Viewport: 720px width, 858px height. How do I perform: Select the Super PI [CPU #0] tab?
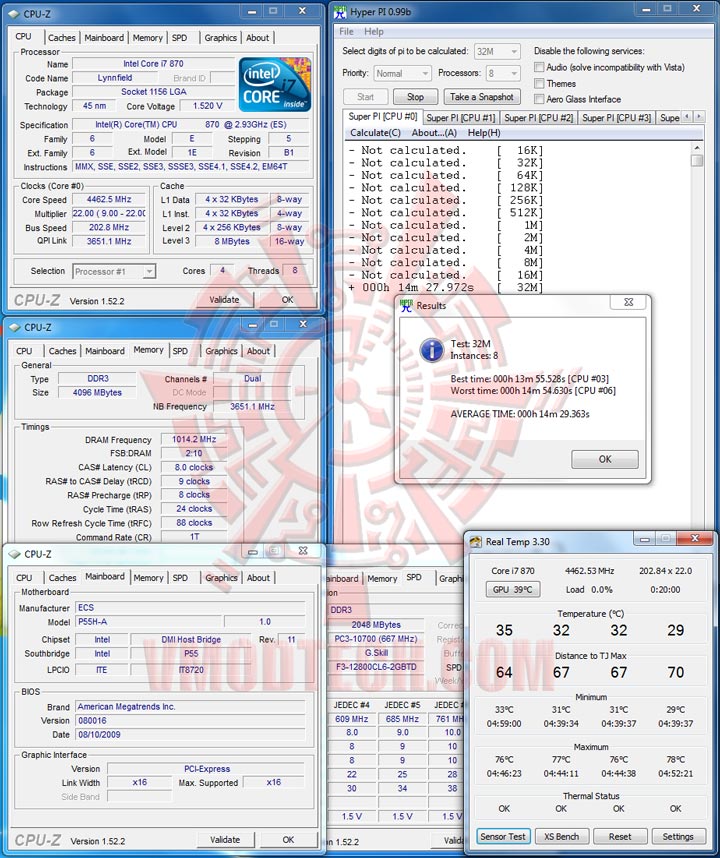[x=383, y=117]
